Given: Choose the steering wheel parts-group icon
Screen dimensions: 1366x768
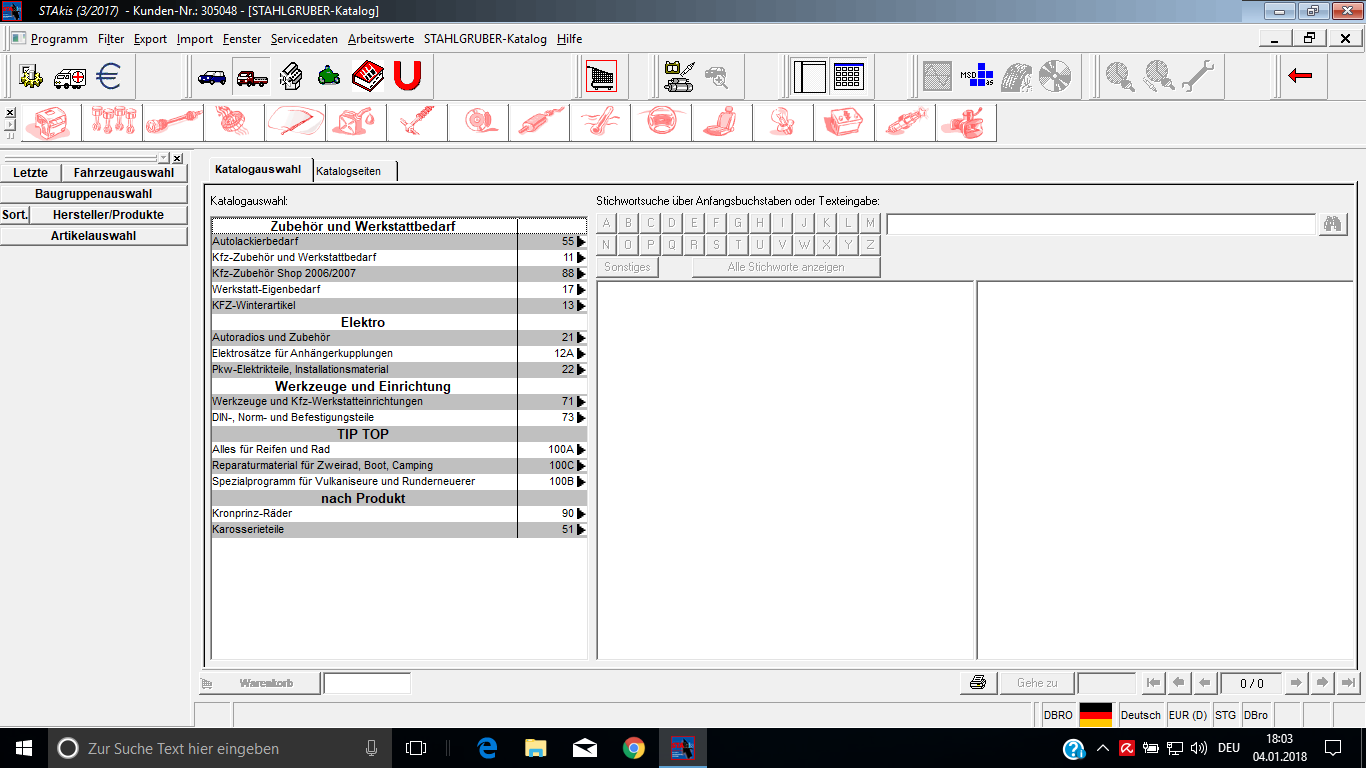Looking at the screenshot, I should pyautogui.click(x=661, y=123).
